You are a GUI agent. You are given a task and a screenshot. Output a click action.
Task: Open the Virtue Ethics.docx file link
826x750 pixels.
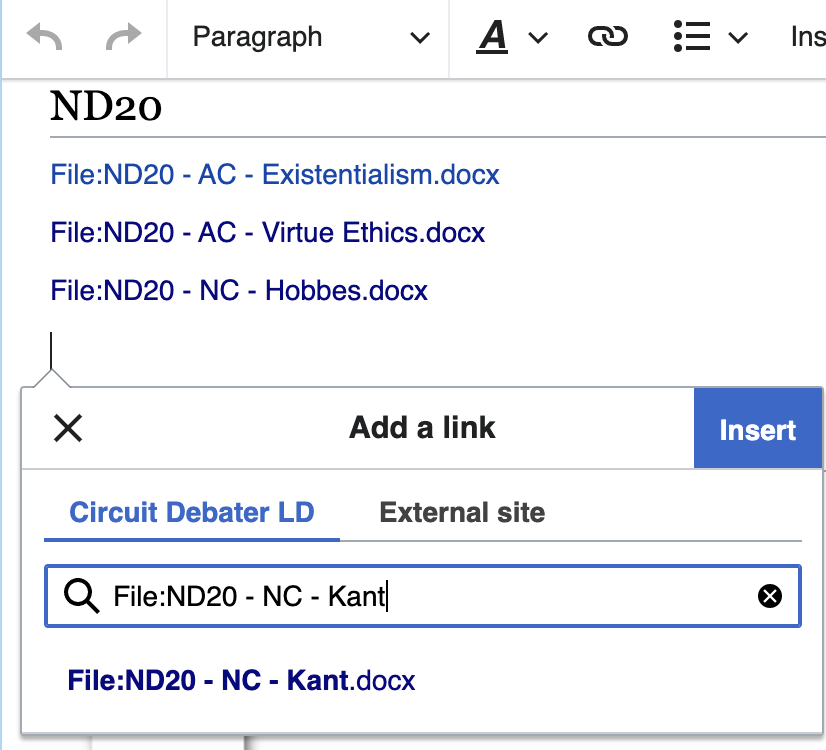(268, 232)
